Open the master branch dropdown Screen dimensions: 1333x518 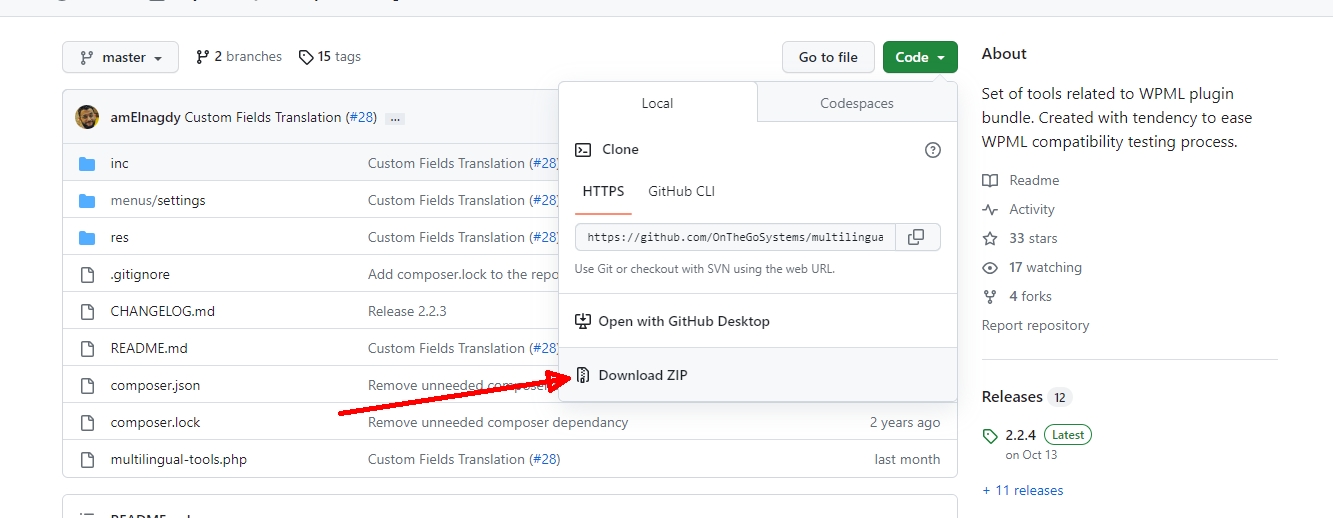[x=120, y=57]
